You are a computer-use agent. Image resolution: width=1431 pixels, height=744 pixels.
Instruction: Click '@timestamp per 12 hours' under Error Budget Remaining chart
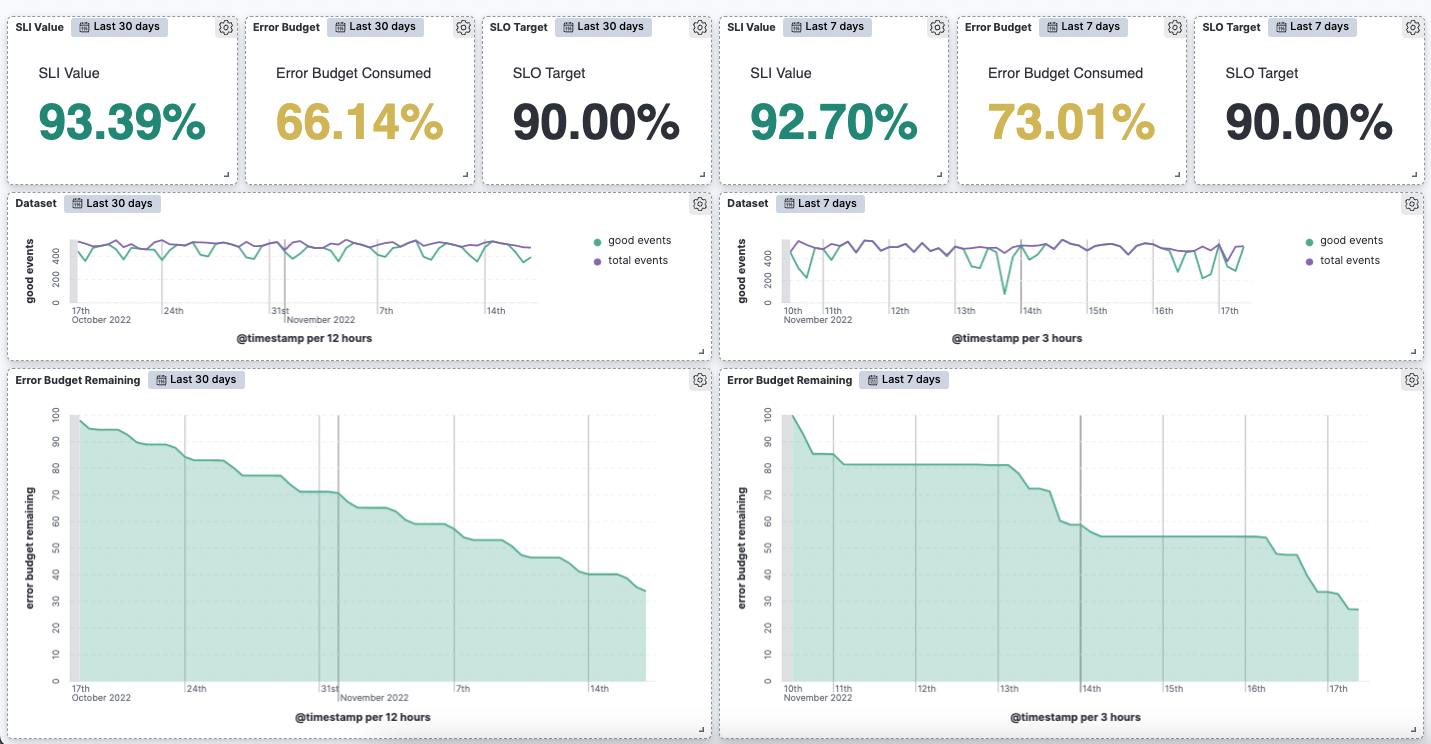pyautogui.click(x=363, y=717)
